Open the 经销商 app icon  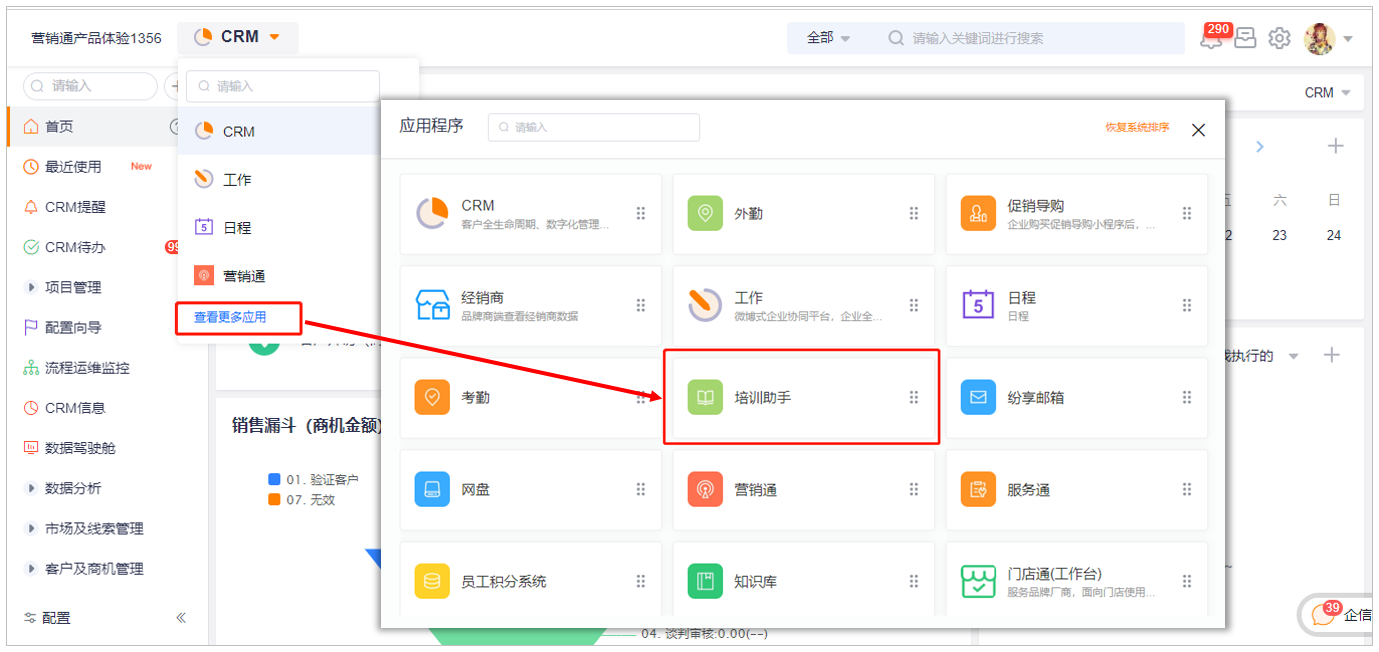[432, 305]
